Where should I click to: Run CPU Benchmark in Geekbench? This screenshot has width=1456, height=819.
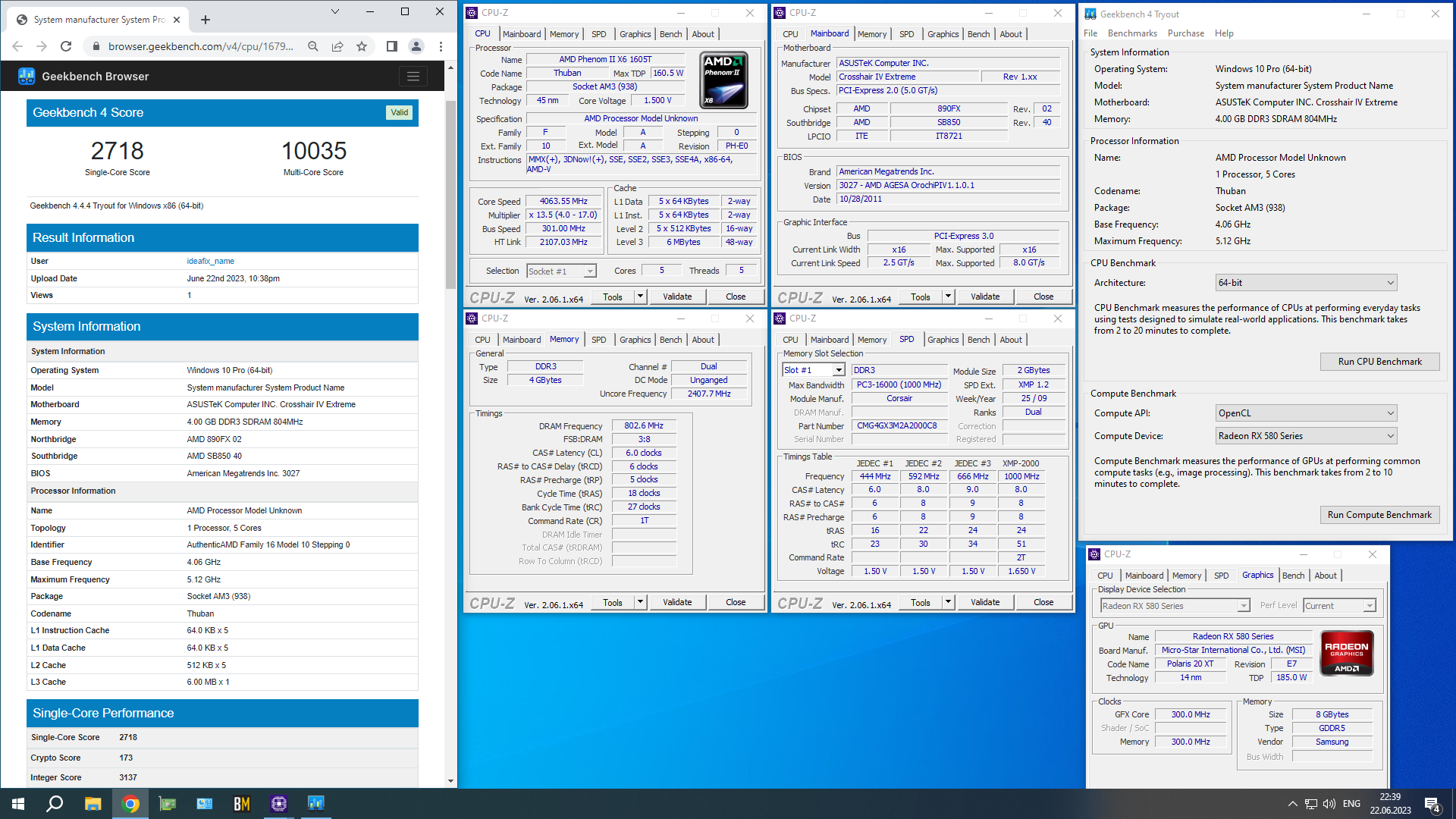[x=1379, y=362]
